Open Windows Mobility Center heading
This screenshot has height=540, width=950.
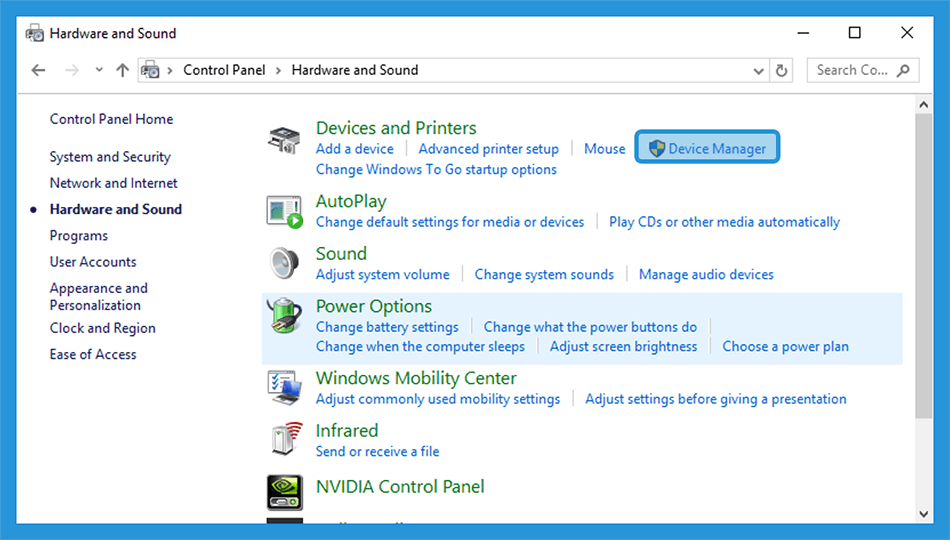click(416, 378)
